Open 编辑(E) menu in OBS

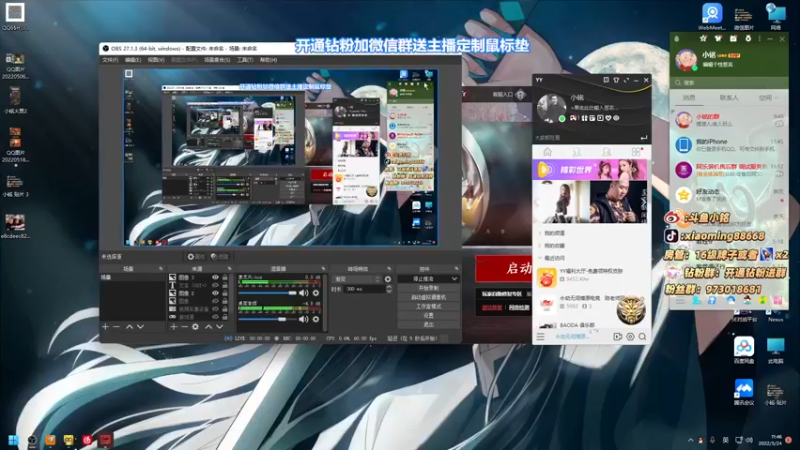click(133, 60)
